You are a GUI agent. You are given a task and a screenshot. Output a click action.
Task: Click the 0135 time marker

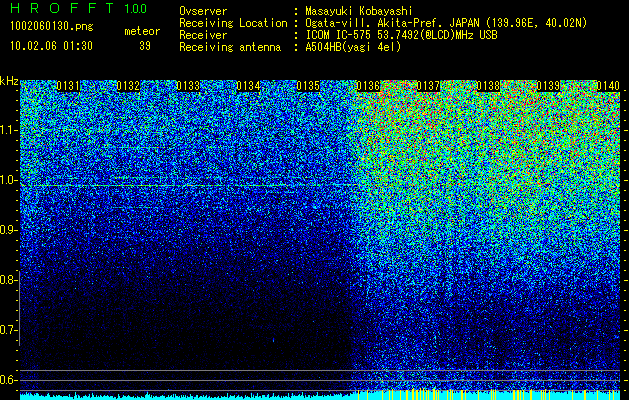pos(308,86)
